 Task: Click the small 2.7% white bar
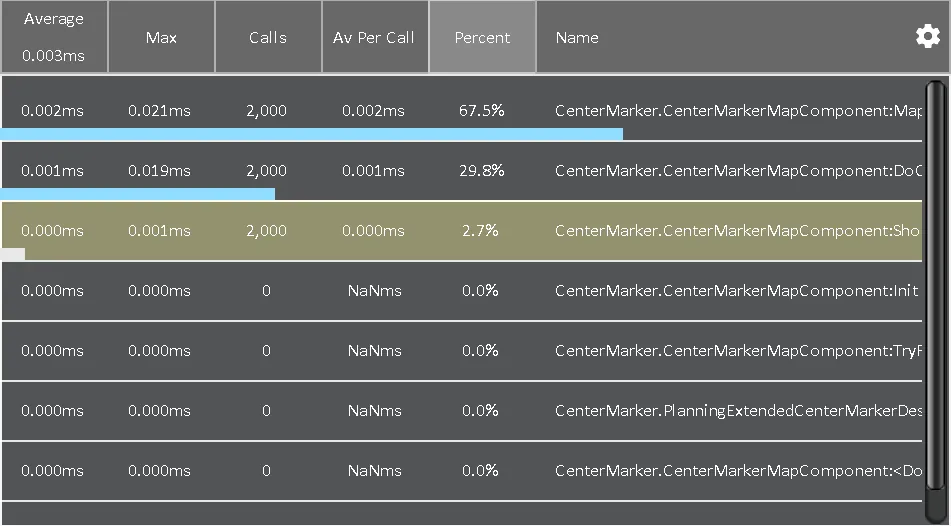pos(12,254)
